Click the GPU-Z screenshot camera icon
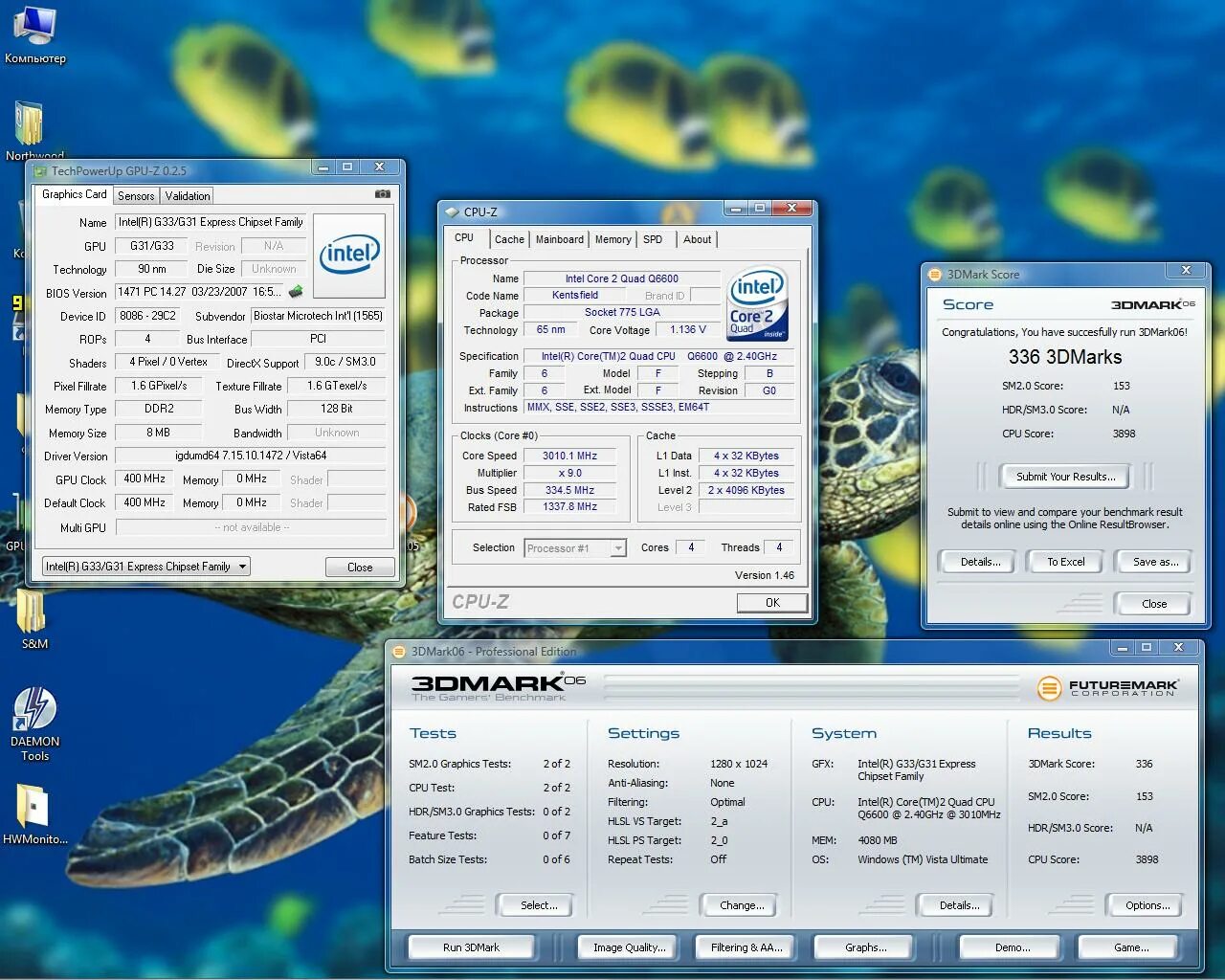 (x=383, y=193)
